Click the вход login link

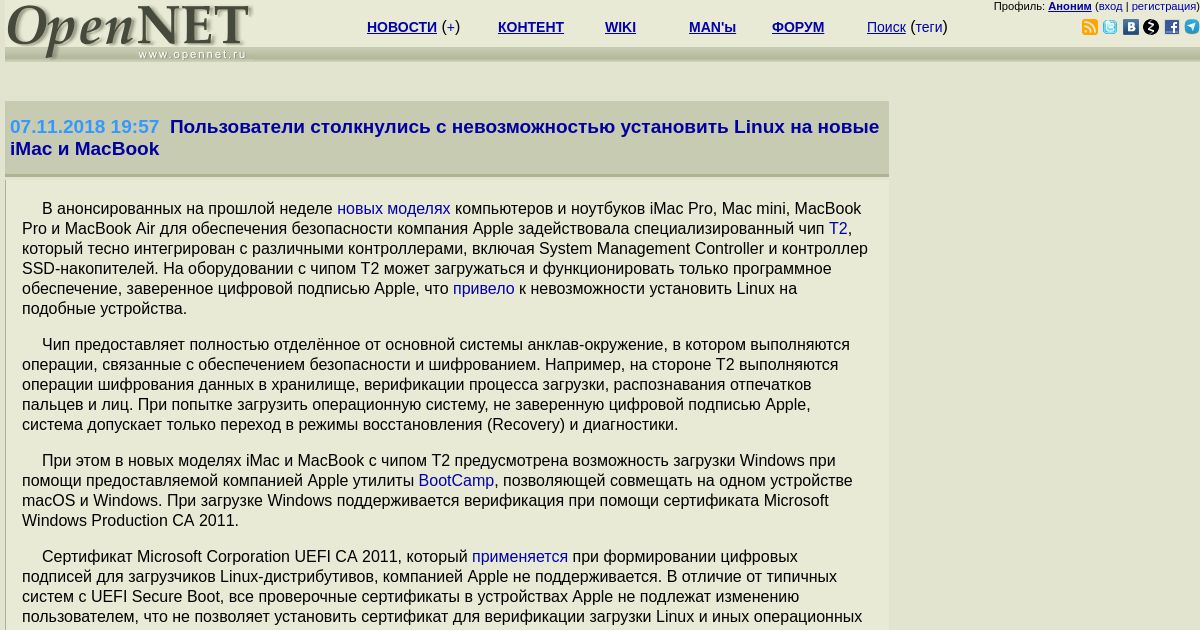[1111, 6]
